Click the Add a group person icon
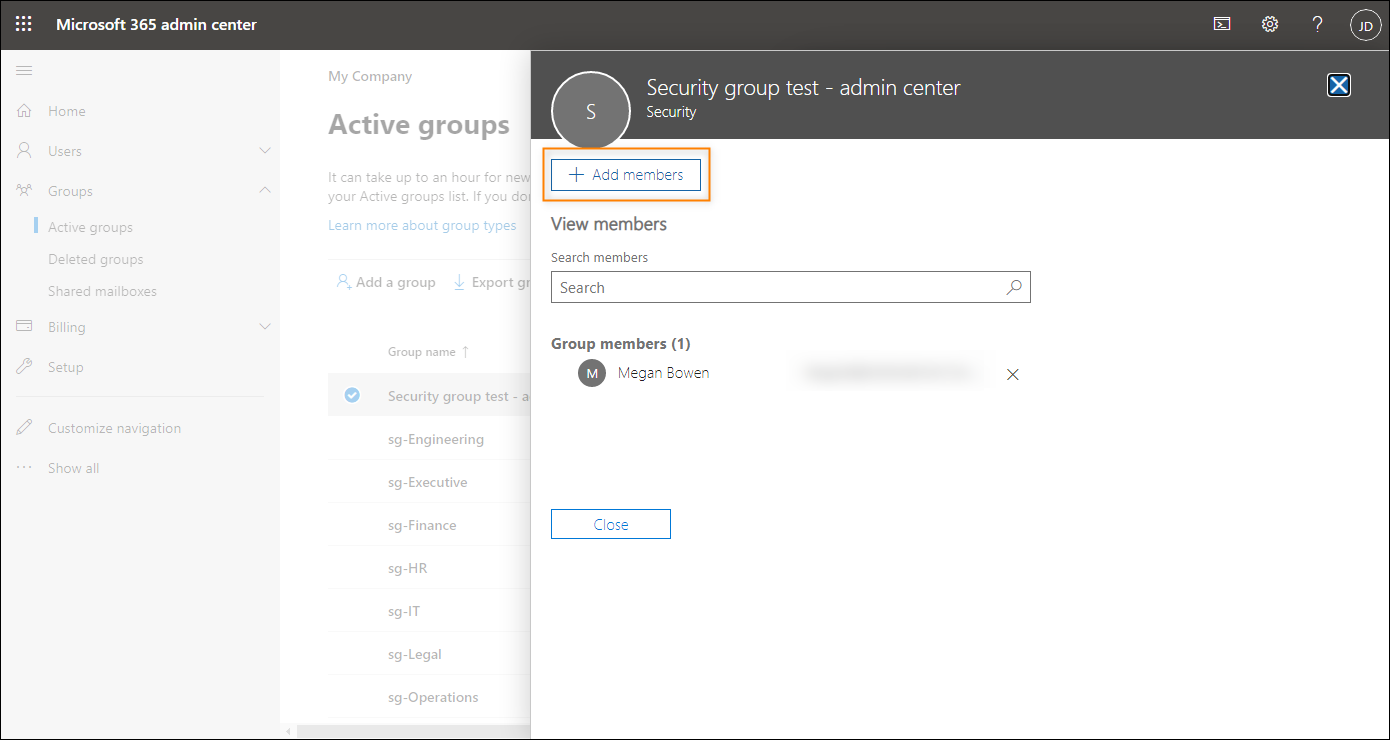Image resolution: width=1390 pixels, height=740 pixels. click(343, 282)
